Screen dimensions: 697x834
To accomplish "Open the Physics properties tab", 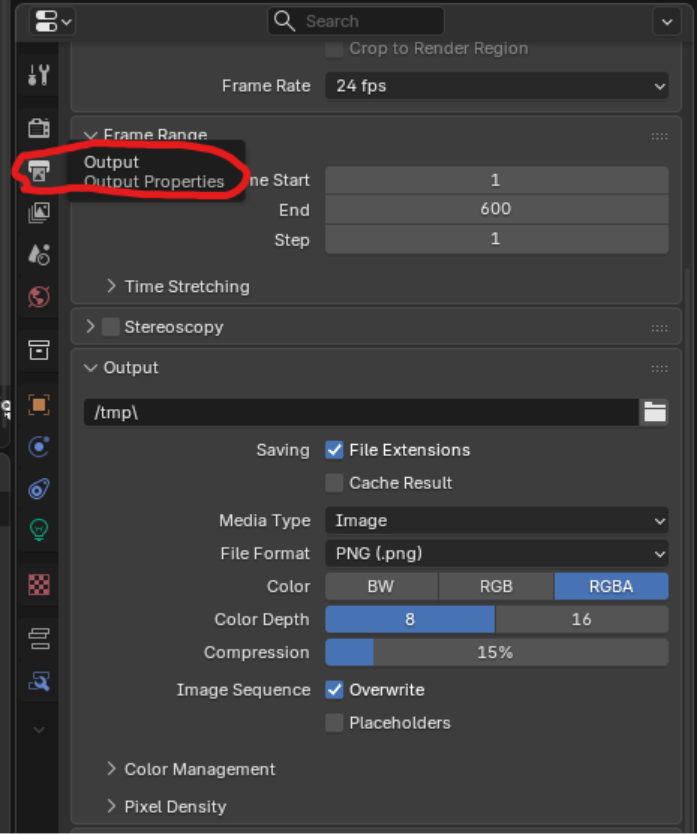I will tap(38, 489).
